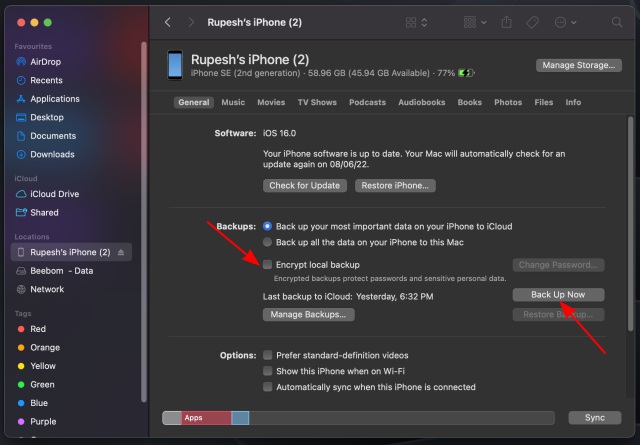Image resolution: width=640 pixels, height=445 pixels.
Task: Open the group-by grid dropdown
Action: click(475, 22)
